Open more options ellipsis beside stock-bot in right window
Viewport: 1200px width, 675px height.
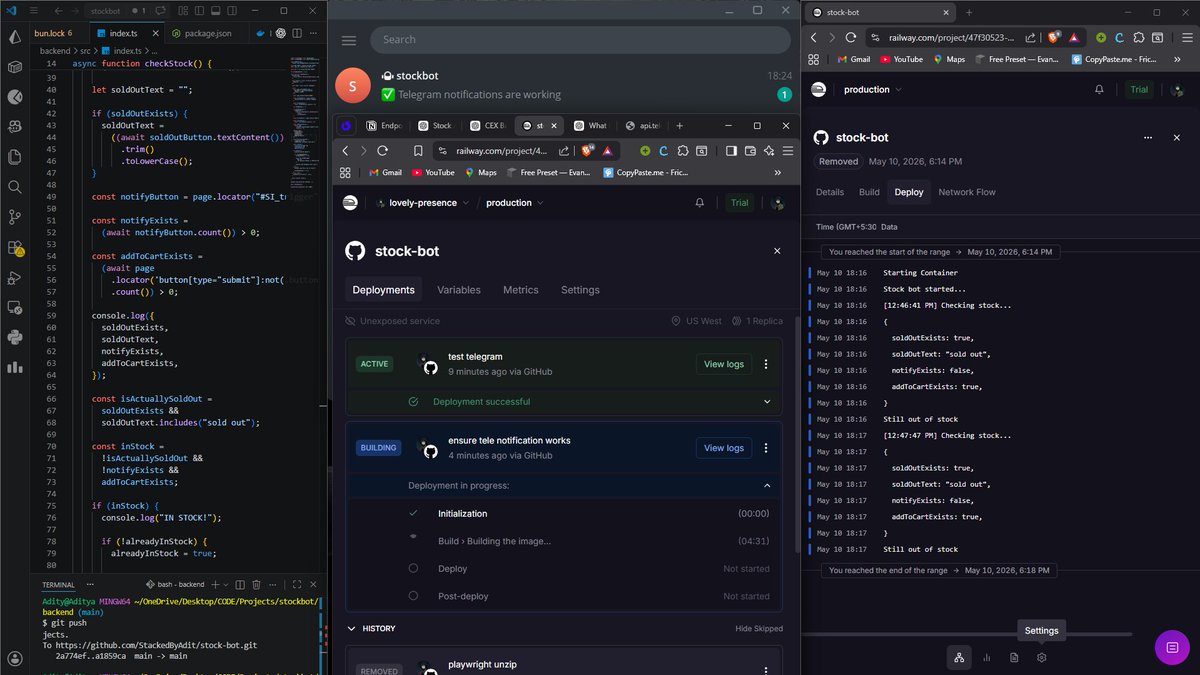1148,137
